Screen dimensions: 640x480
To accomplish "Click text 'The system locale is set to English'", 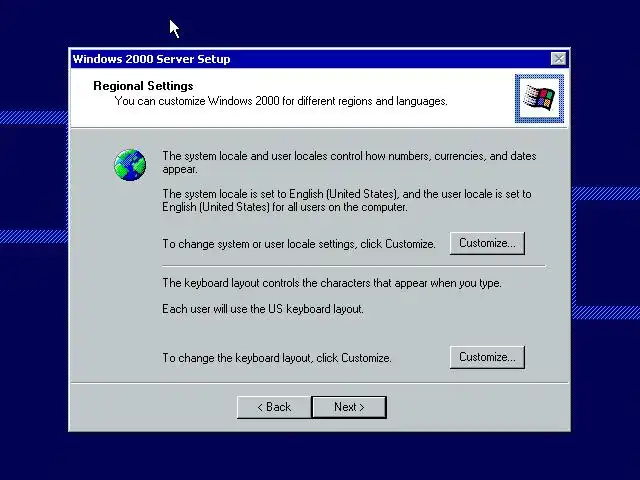I will (242, 194).
